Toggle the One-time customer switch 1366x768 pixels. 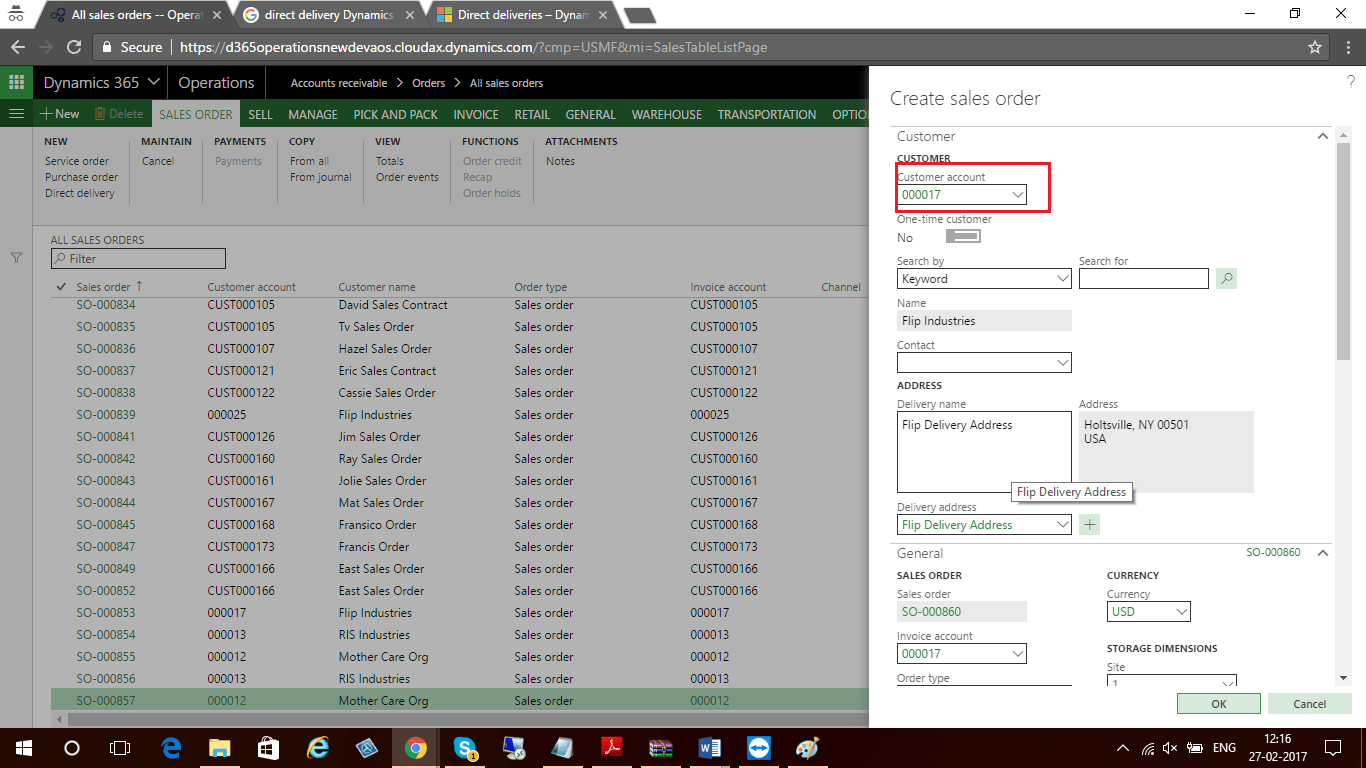961,236
